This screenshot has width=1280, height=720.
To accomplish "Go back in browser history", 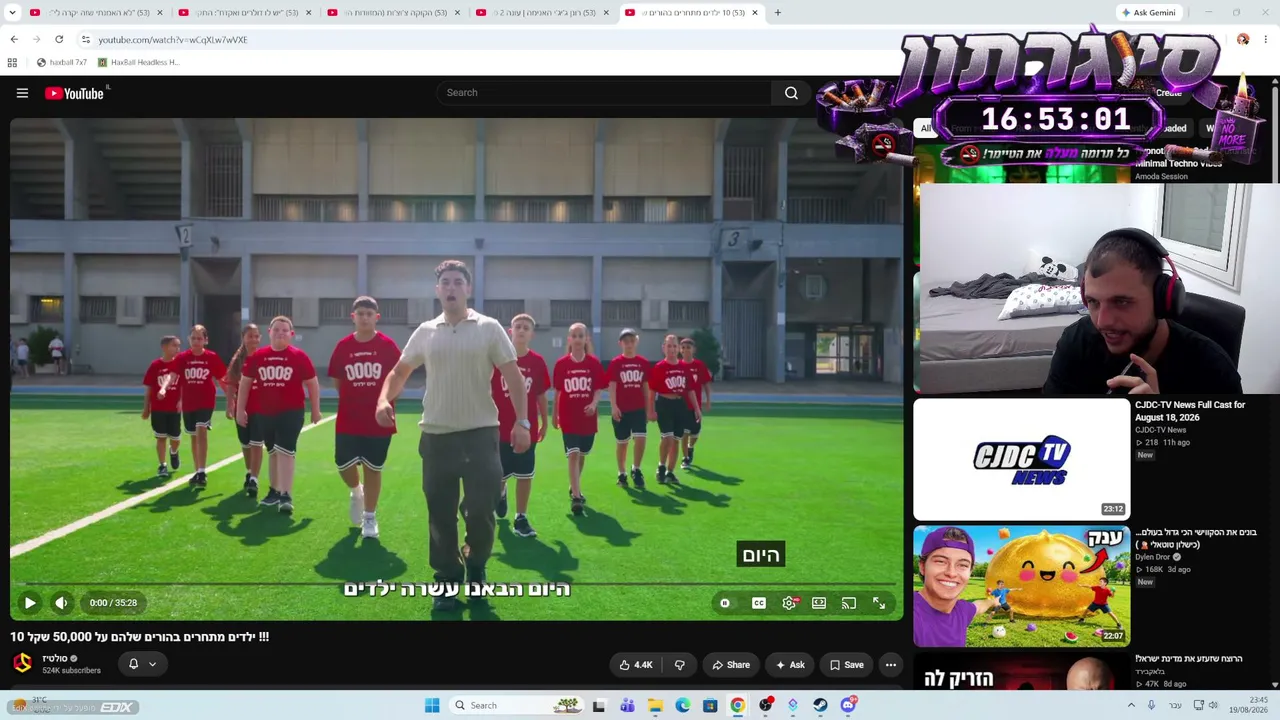I will click(x=14, y=40).
